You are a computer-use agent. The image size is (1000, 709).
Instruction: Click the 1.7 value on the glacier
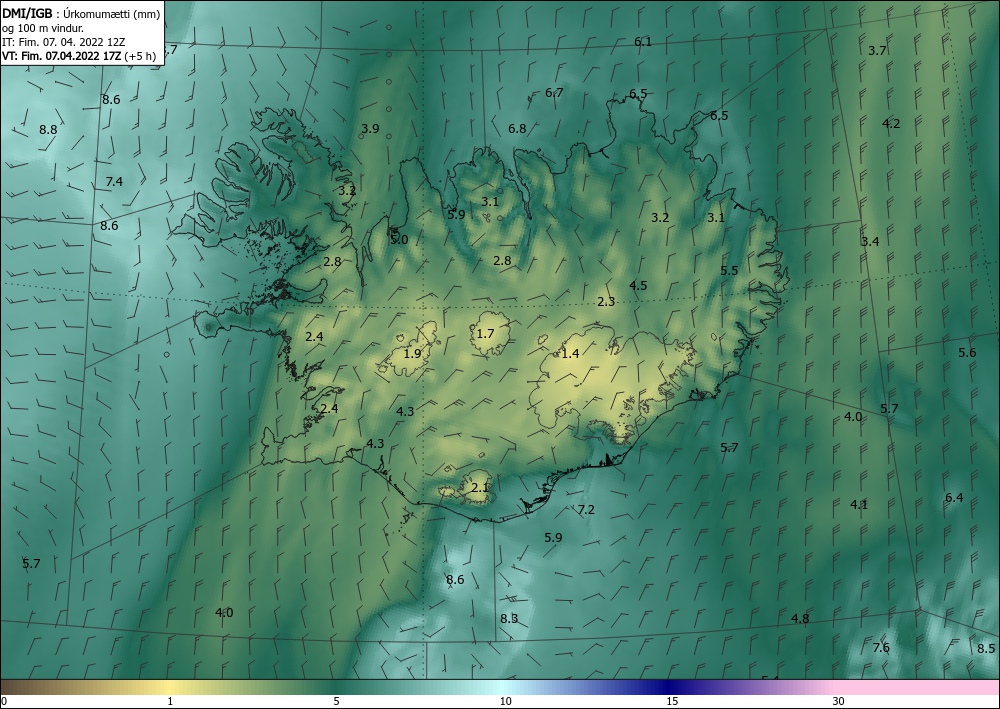(x=485, y=333)
